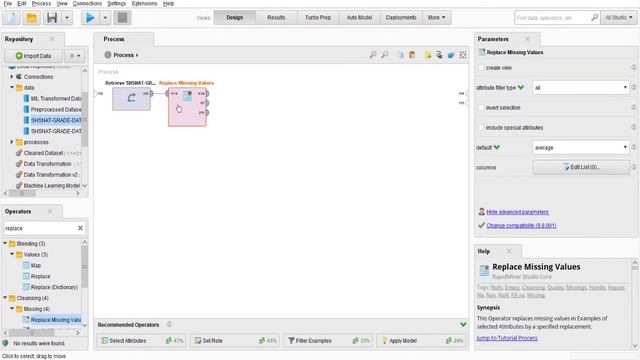This screenshot has width=640, height=360.
Task: Click the info icon beside default parameter
Action: [633, 147]
